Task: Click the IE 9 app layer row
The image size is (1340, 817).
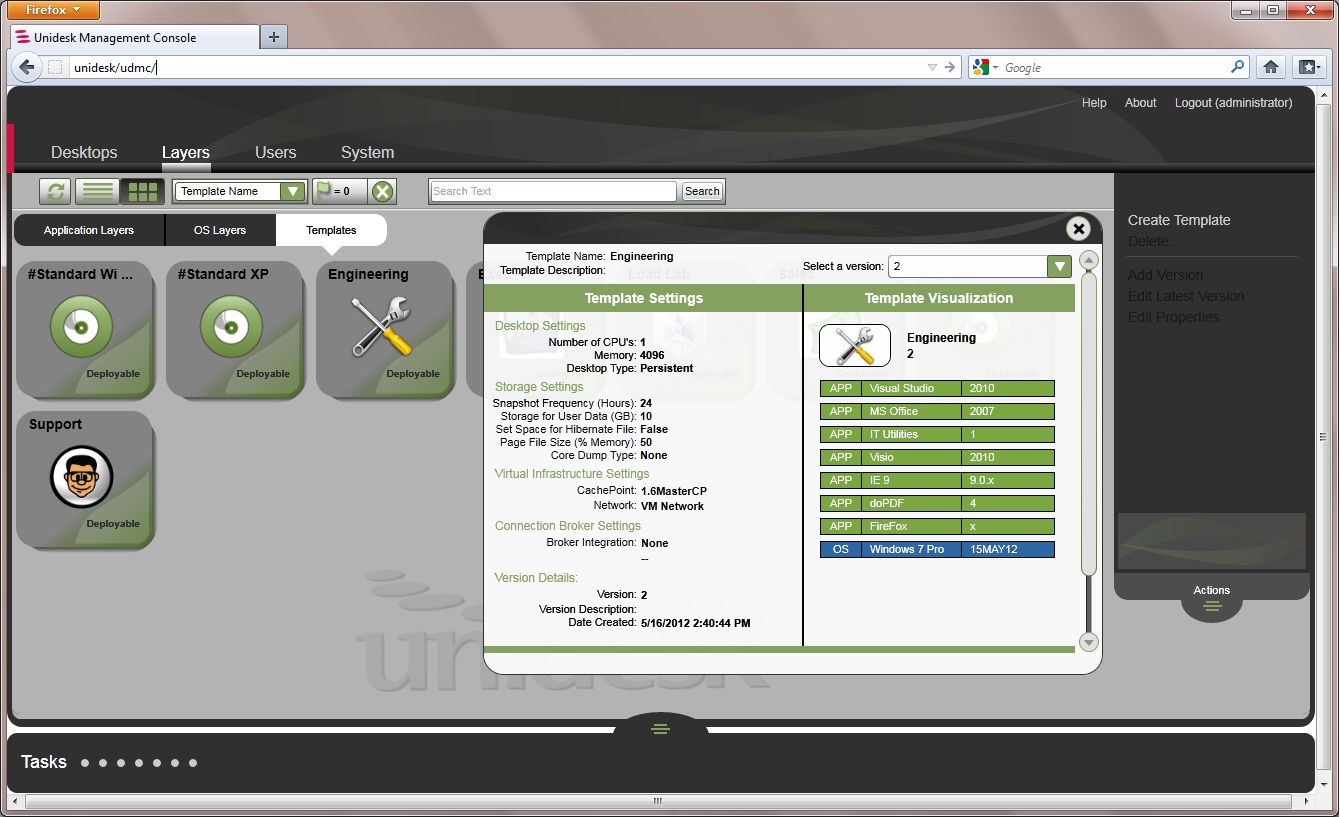Action: click(x=937, y=480)
